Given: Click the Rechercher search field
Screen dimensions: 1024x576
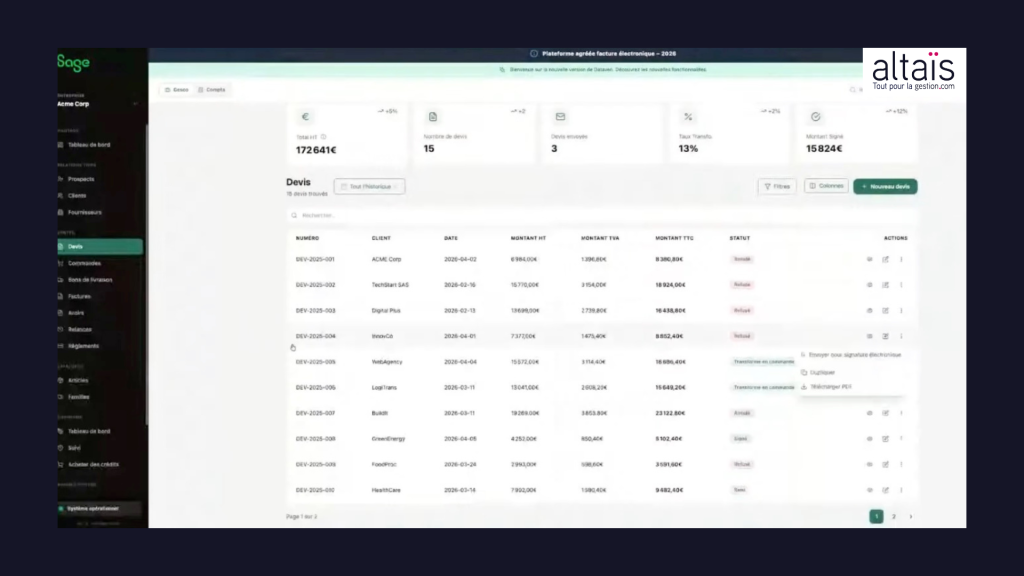Looking at the screenshot, I should [601, 216].
